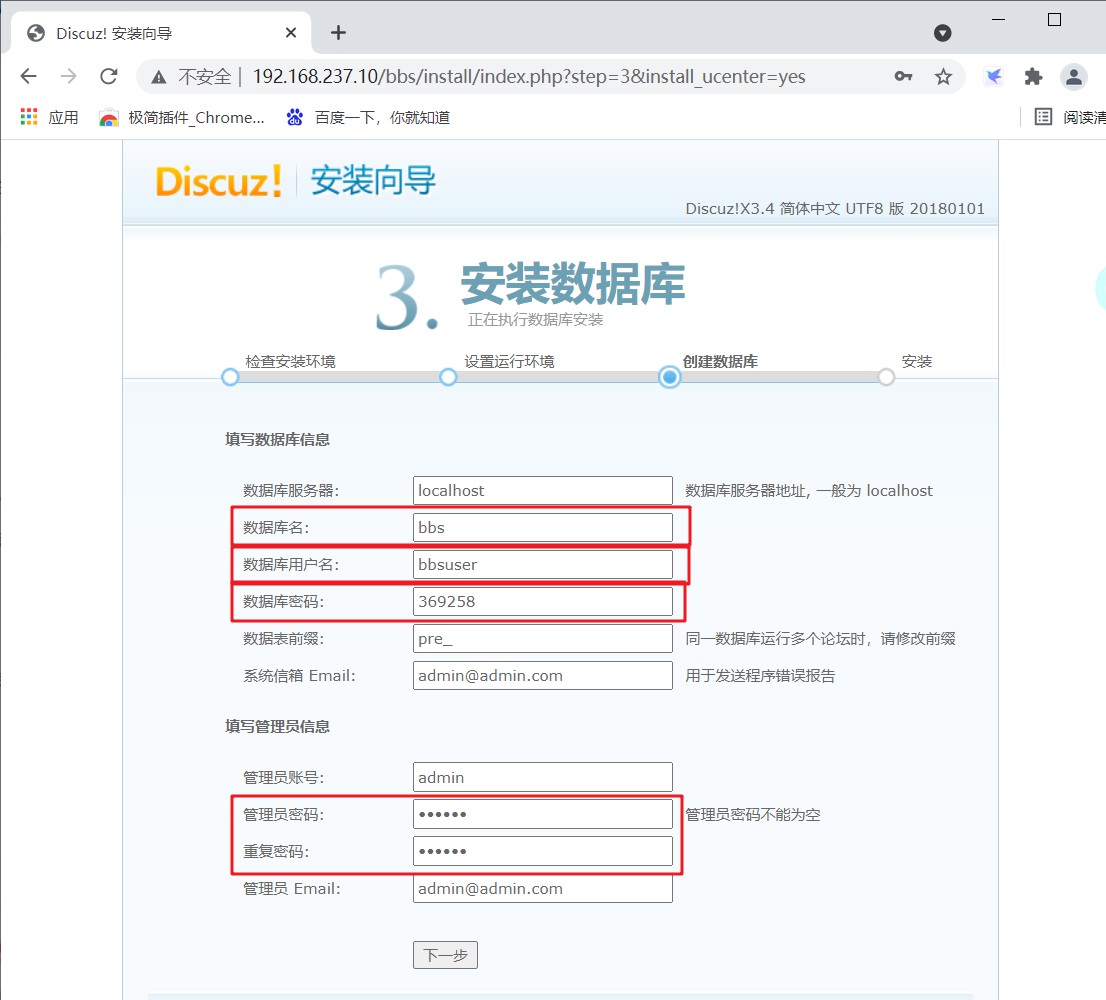
Task: Close the Discuz! 安装向导 tab
Action: point(291,32)
